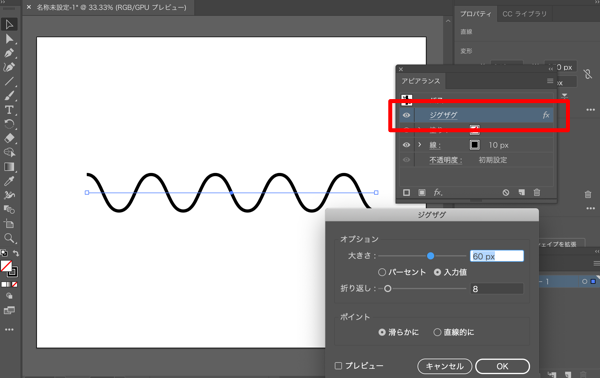Select the Width/Warp tool icon

point(9,195)
